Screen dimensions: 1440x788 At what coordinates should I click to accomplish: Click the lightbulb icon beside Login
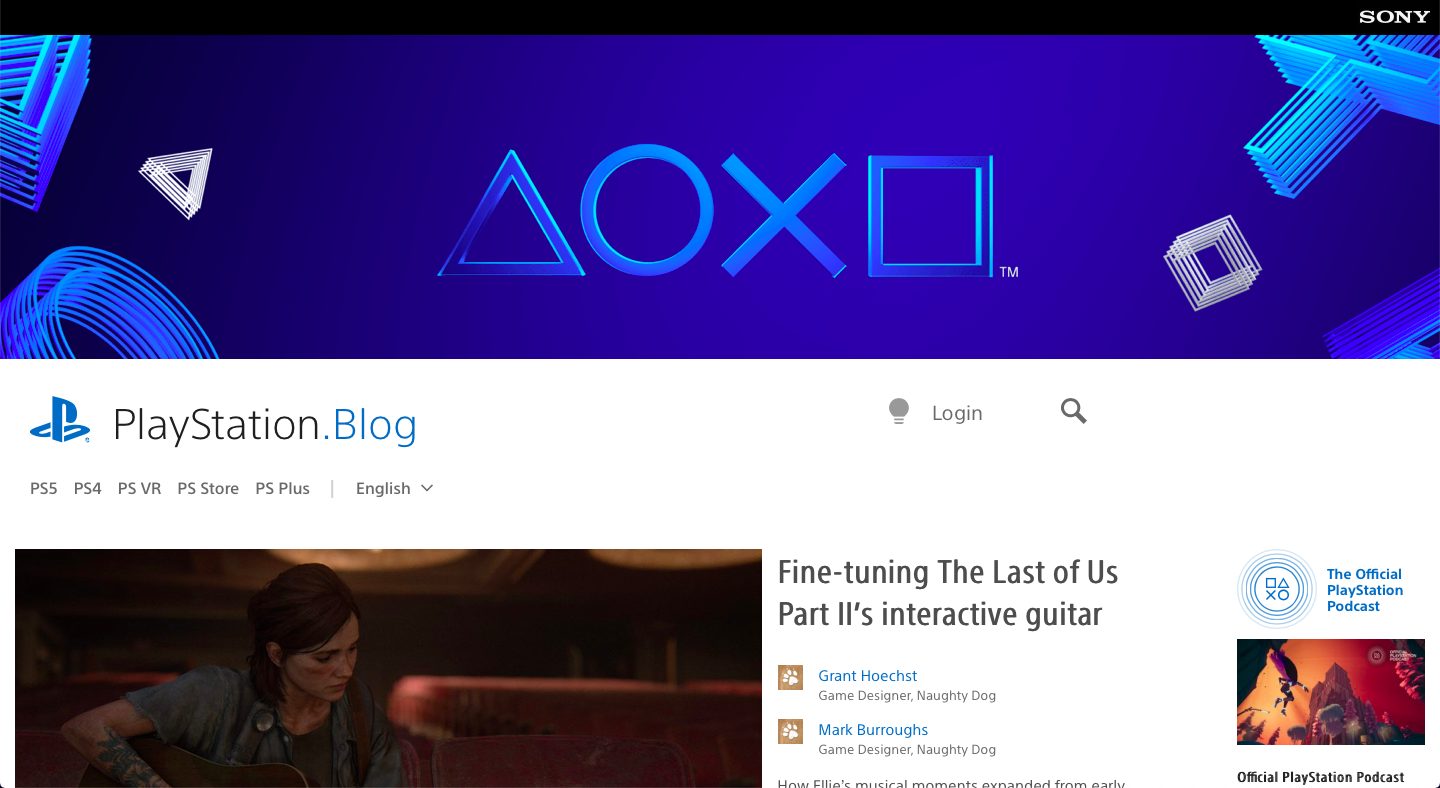[x=899, y=412]
